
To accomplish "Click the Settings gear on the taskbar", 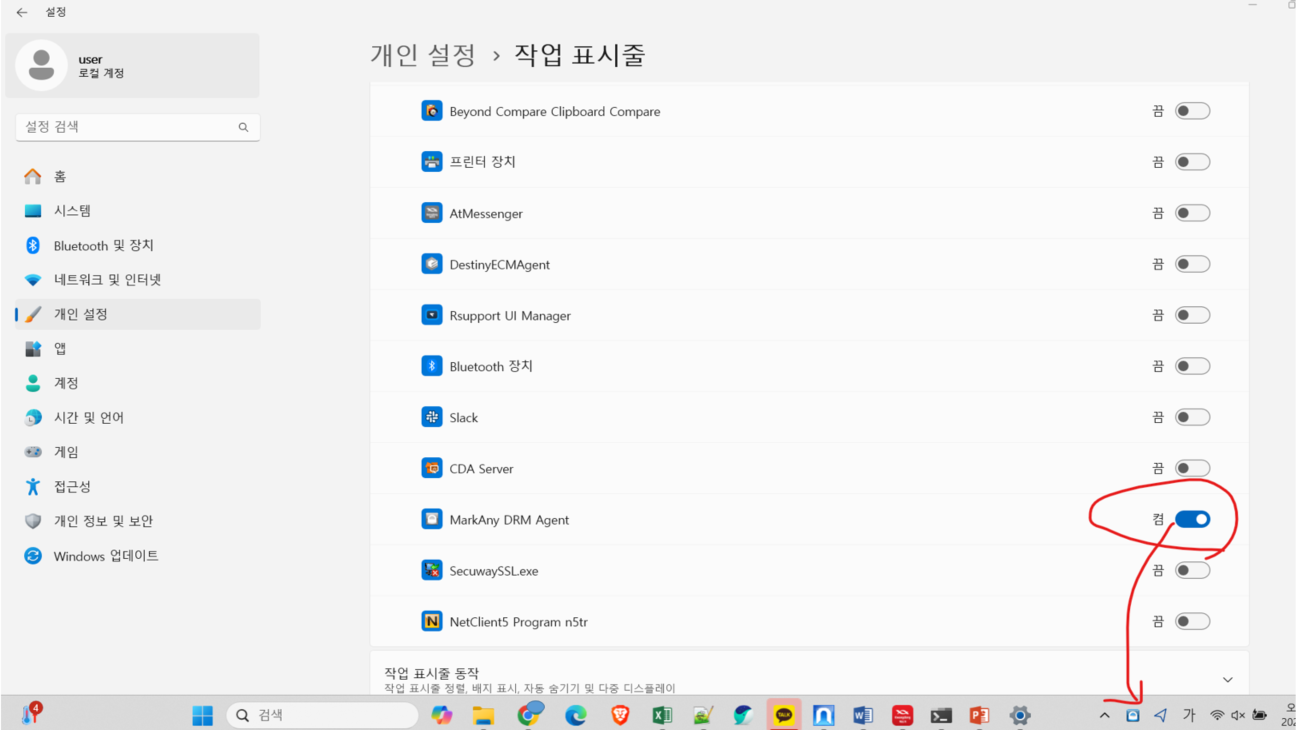I will [x=1020, y=715].
